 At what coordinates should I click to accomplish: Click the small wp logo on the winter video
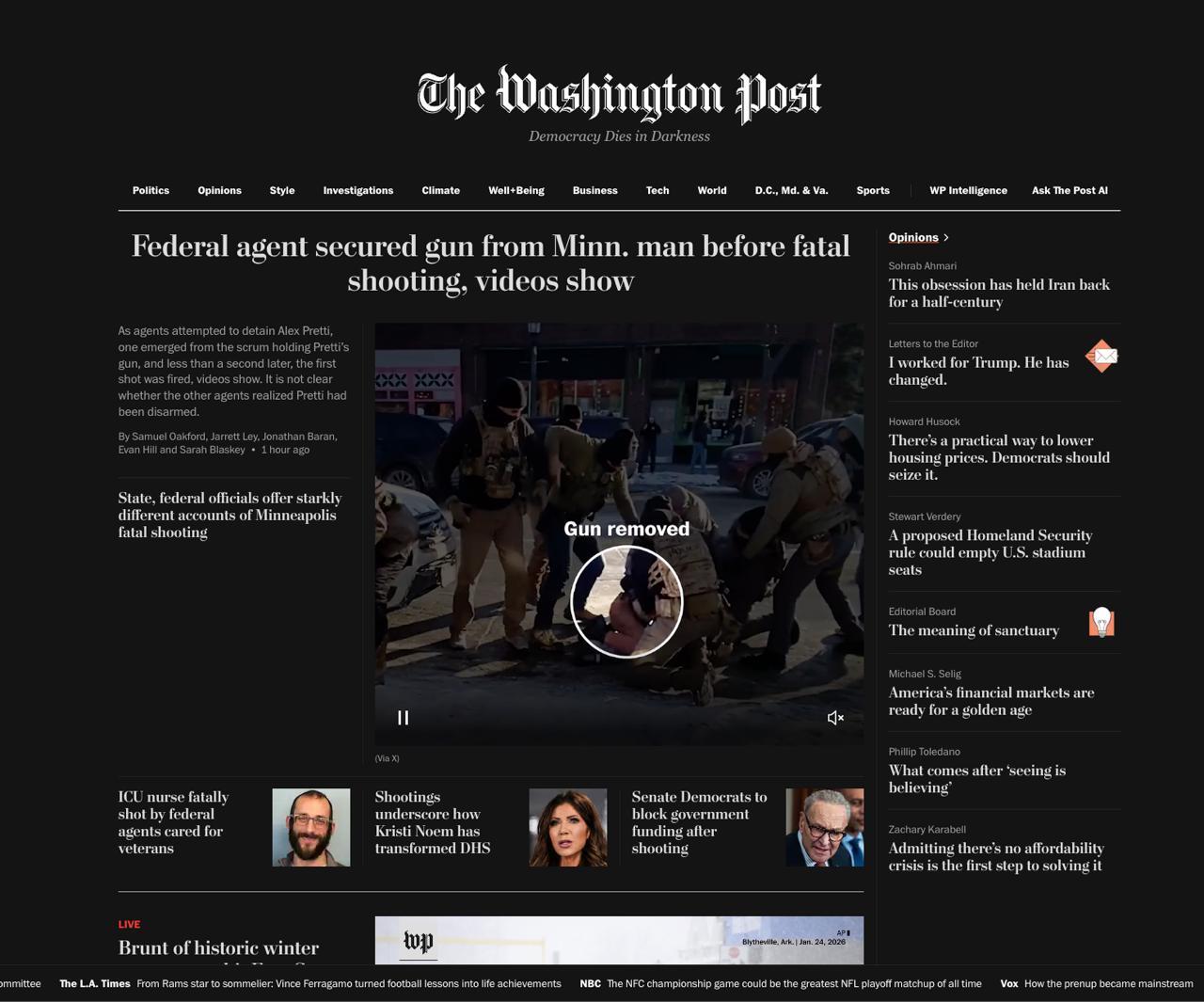(419, 942)
